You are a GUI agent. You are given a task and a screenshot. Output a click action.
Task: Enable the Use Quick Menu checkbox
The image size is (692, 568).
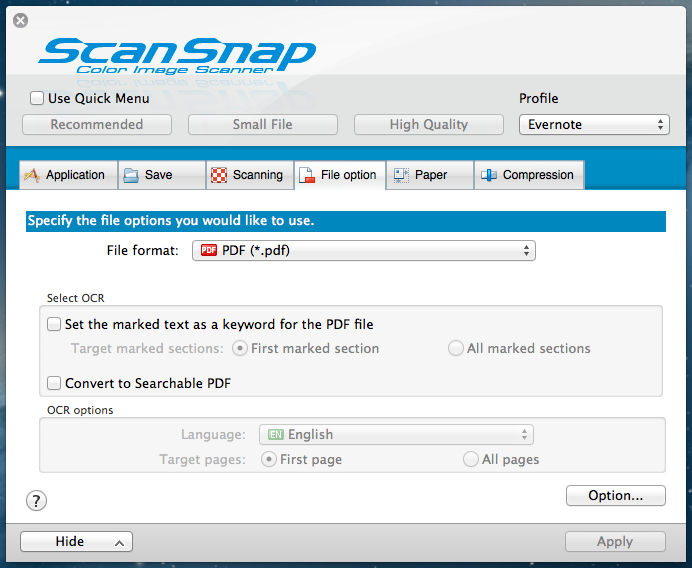click(x=37, y=98)
